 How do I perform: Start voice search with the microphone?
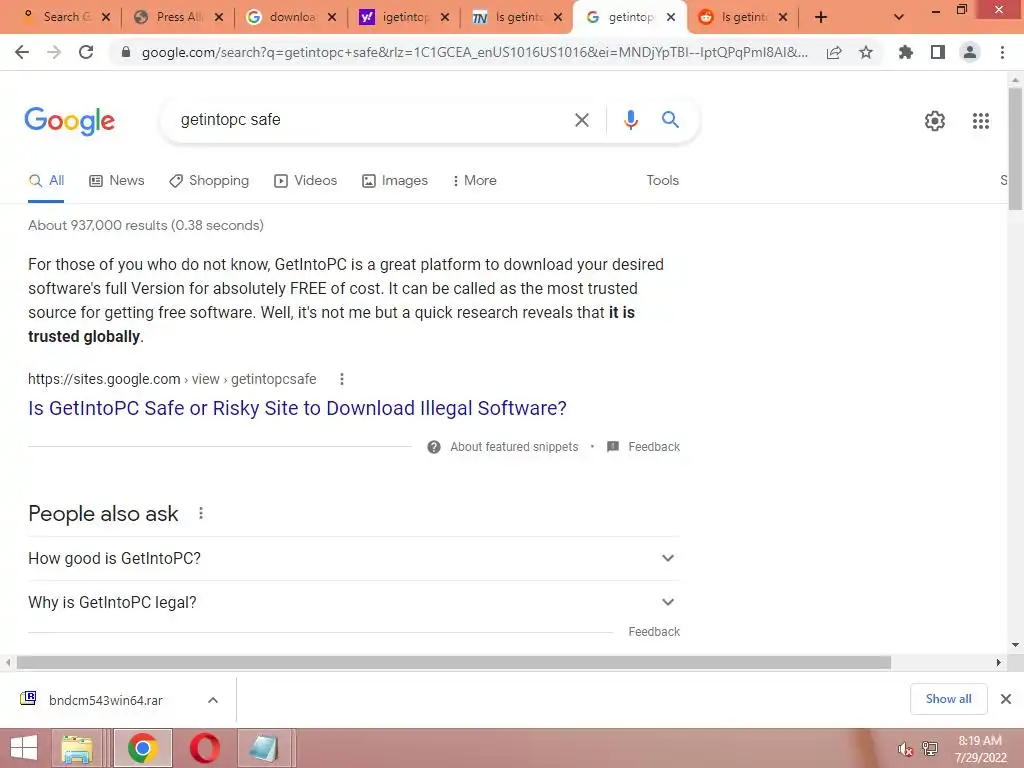tap(630, 120)
